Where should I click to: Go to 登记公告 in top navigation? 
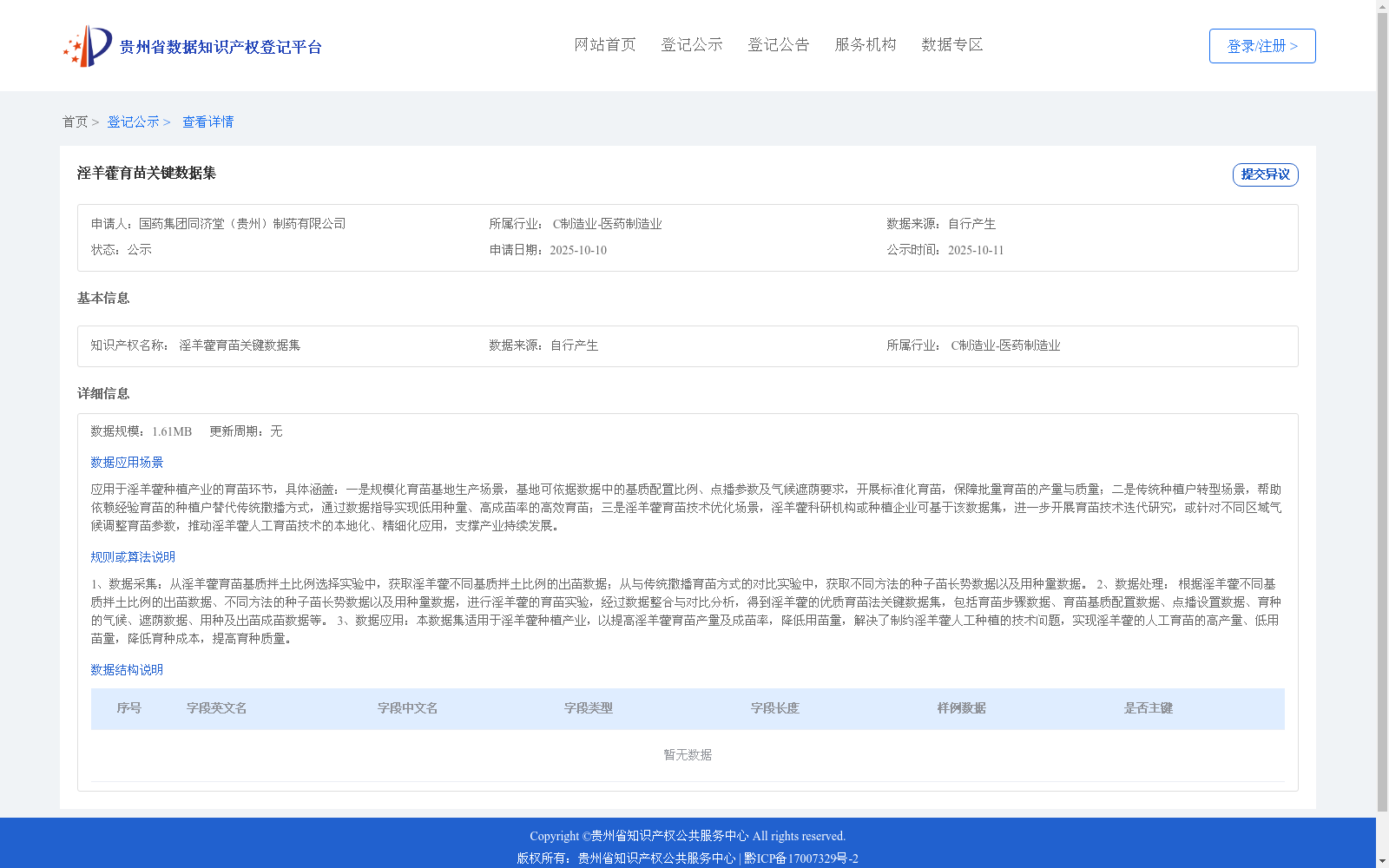pyautogui.click(x=779, y=44)
